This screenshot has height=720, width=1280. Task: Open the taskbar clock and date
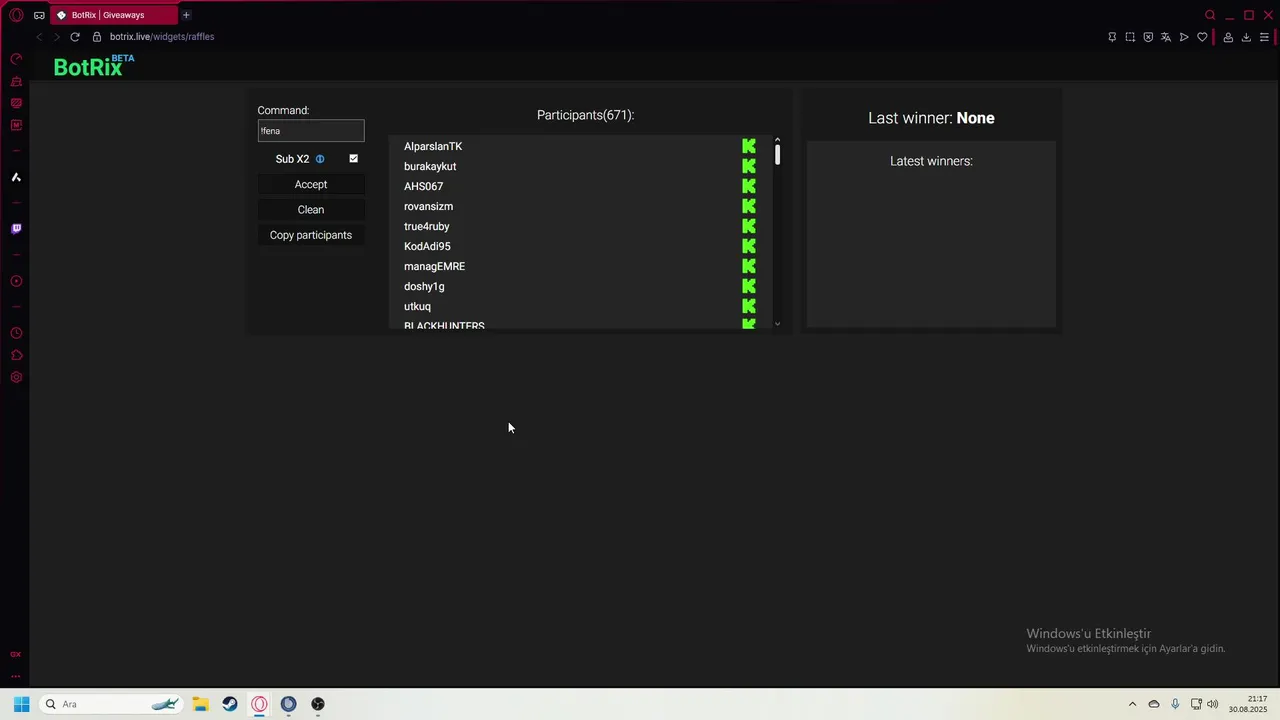(x=1248, y=704)
